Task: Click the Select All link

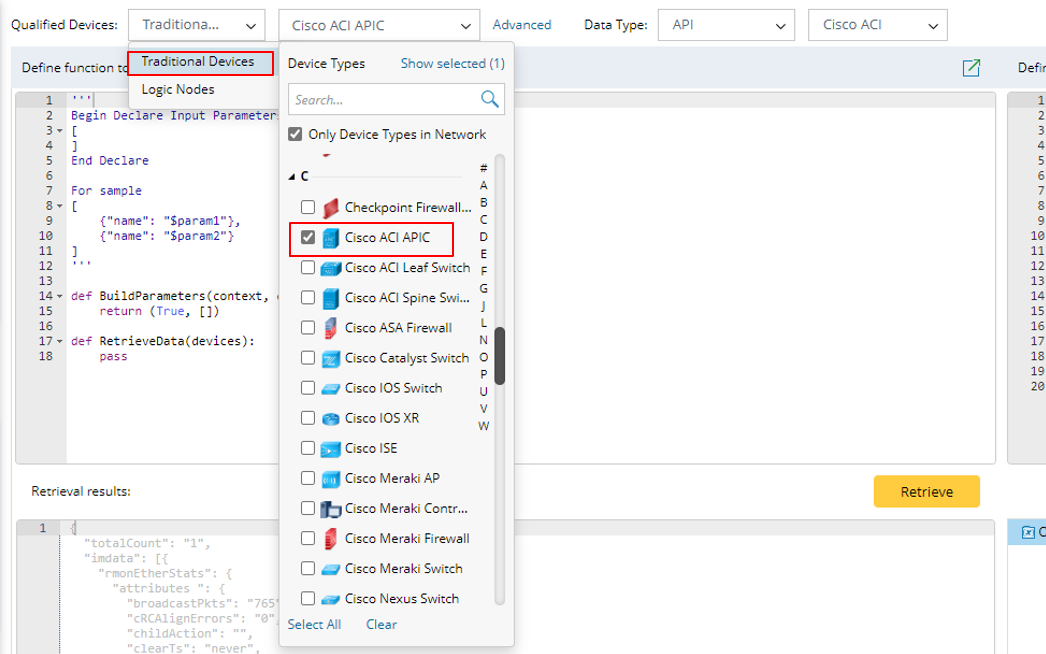Action: point(314,624)
